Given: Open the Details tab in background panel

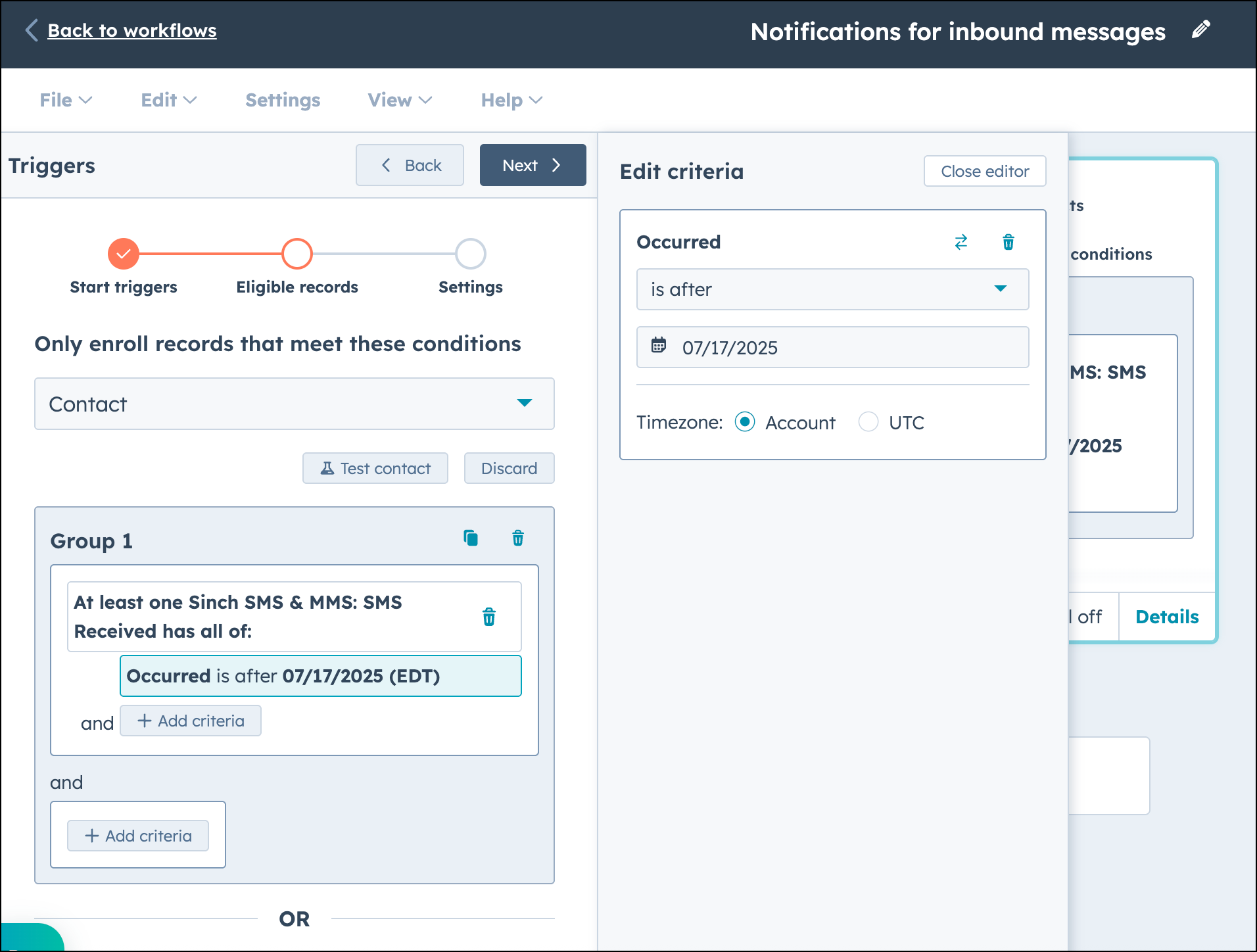Looking at the screenshot, I should click(x=1167, y=617).
